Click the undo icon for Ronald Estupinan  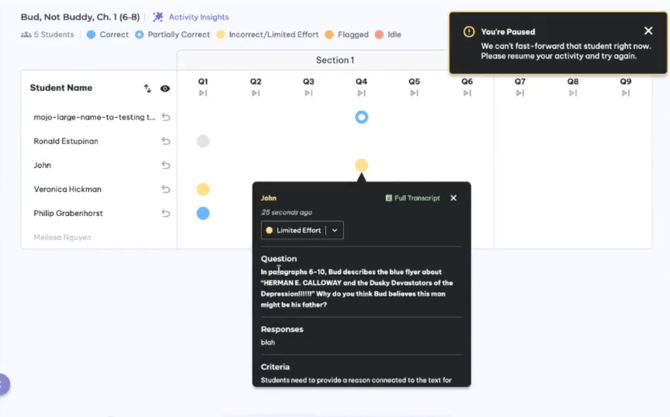[166, 141]
